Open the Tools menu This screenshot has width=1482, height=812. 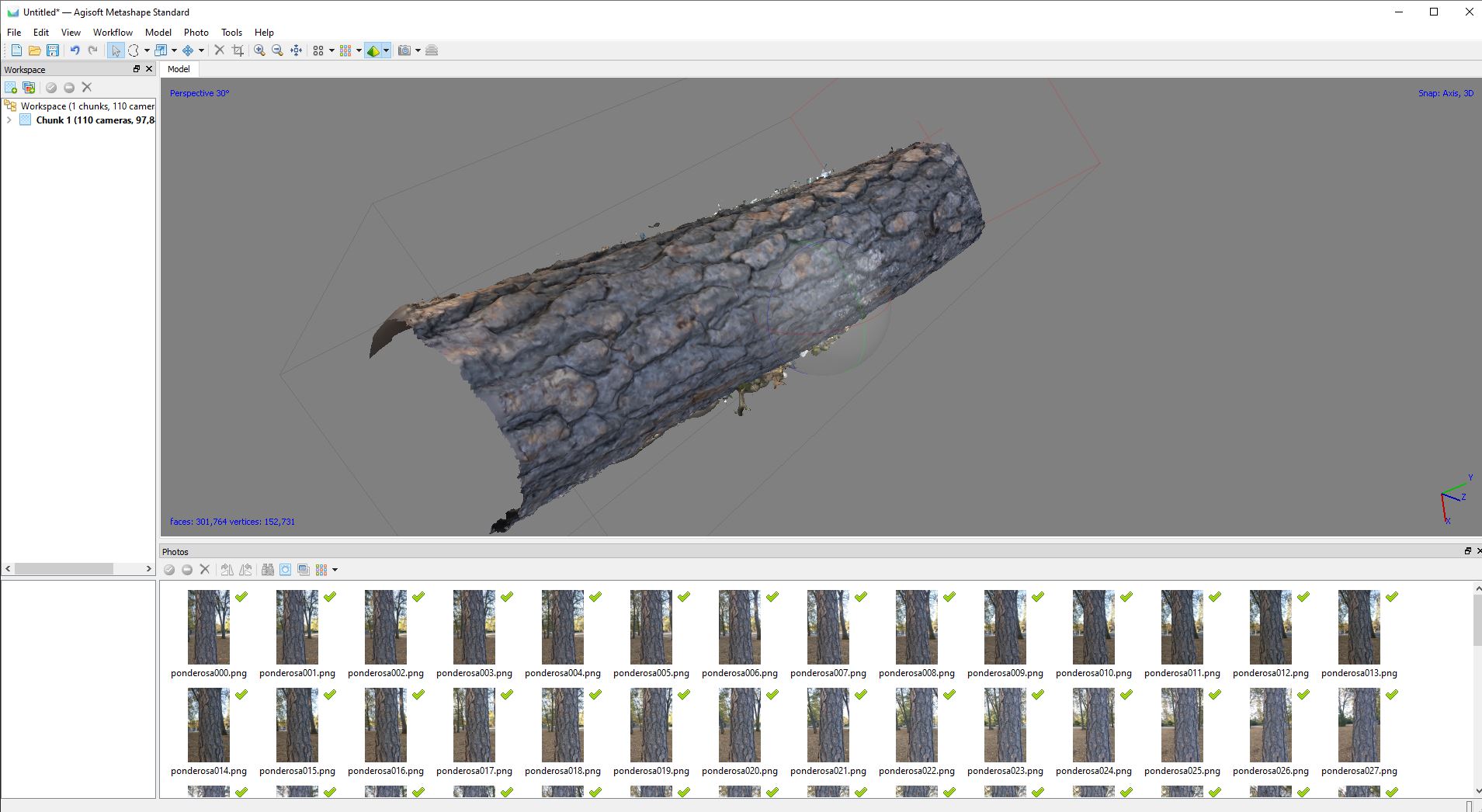pyautogui.click(x=231, y=33)
